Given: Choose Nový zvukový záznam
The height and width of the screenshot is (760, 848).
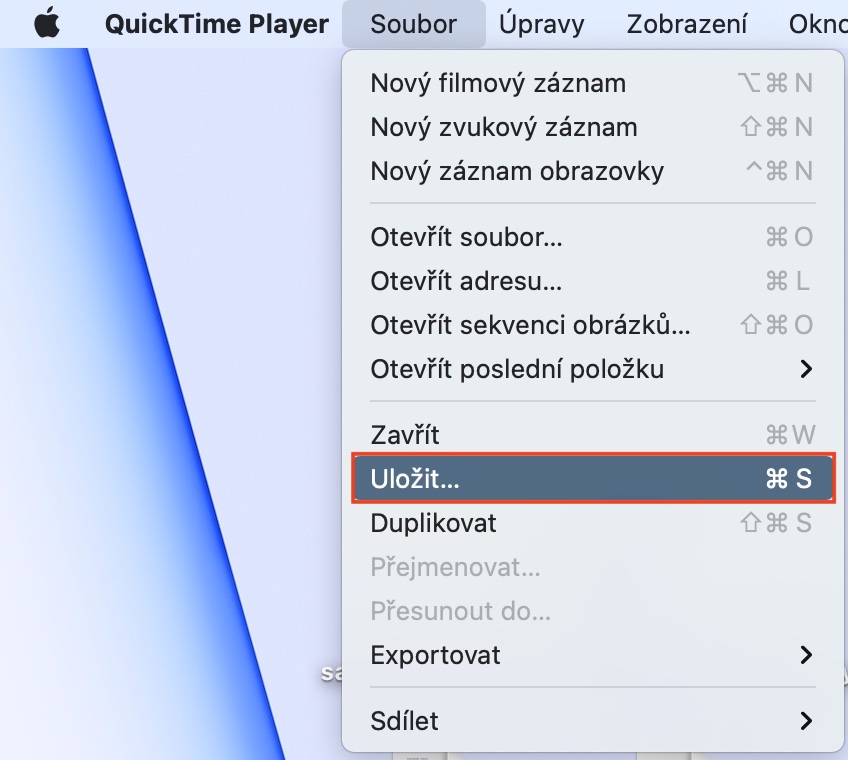Looking at the screenshot, I should 593,128.
